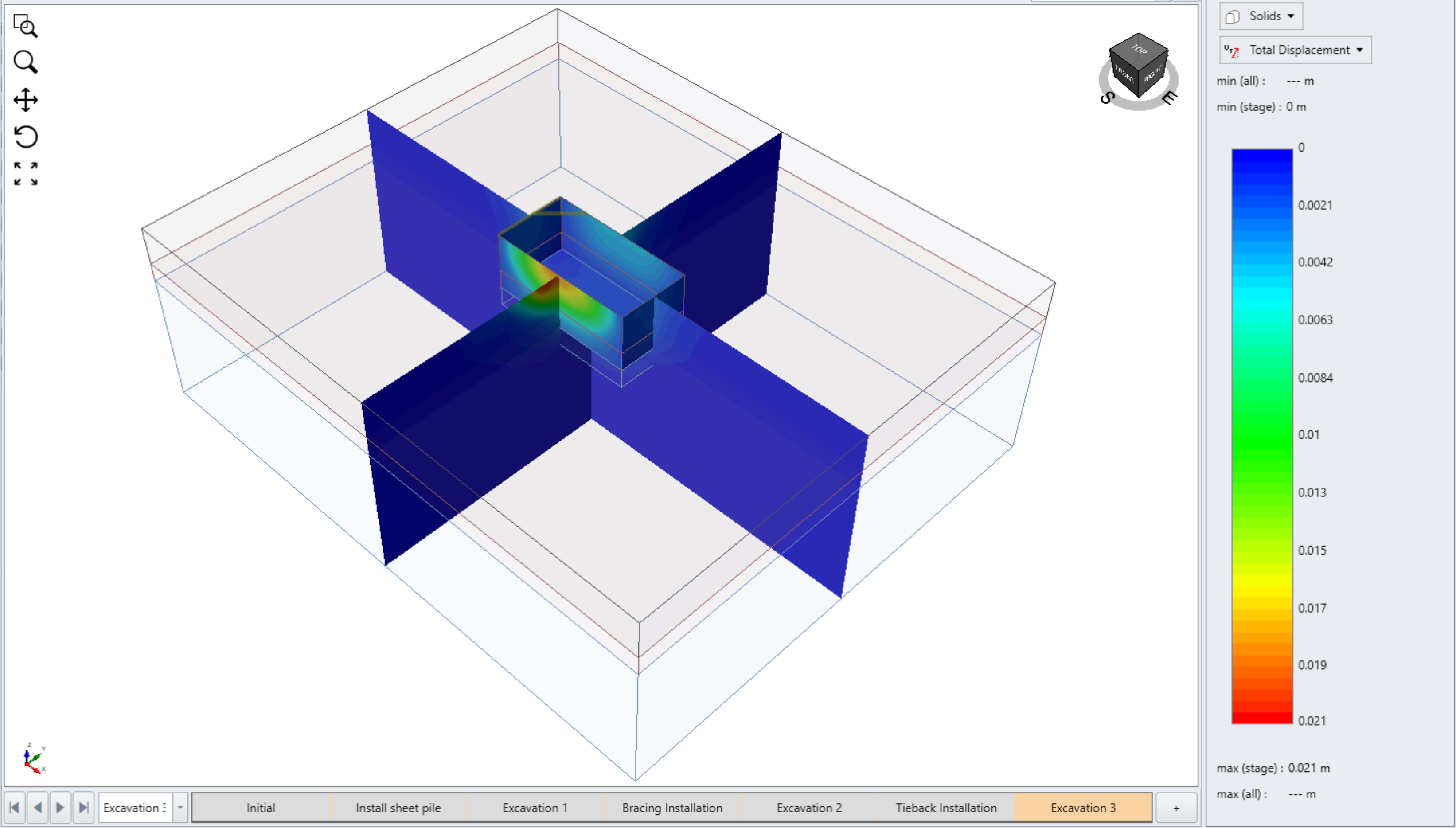1456x828 pixels.
Task: Jump to last stage button
Action: coord(84,808)
